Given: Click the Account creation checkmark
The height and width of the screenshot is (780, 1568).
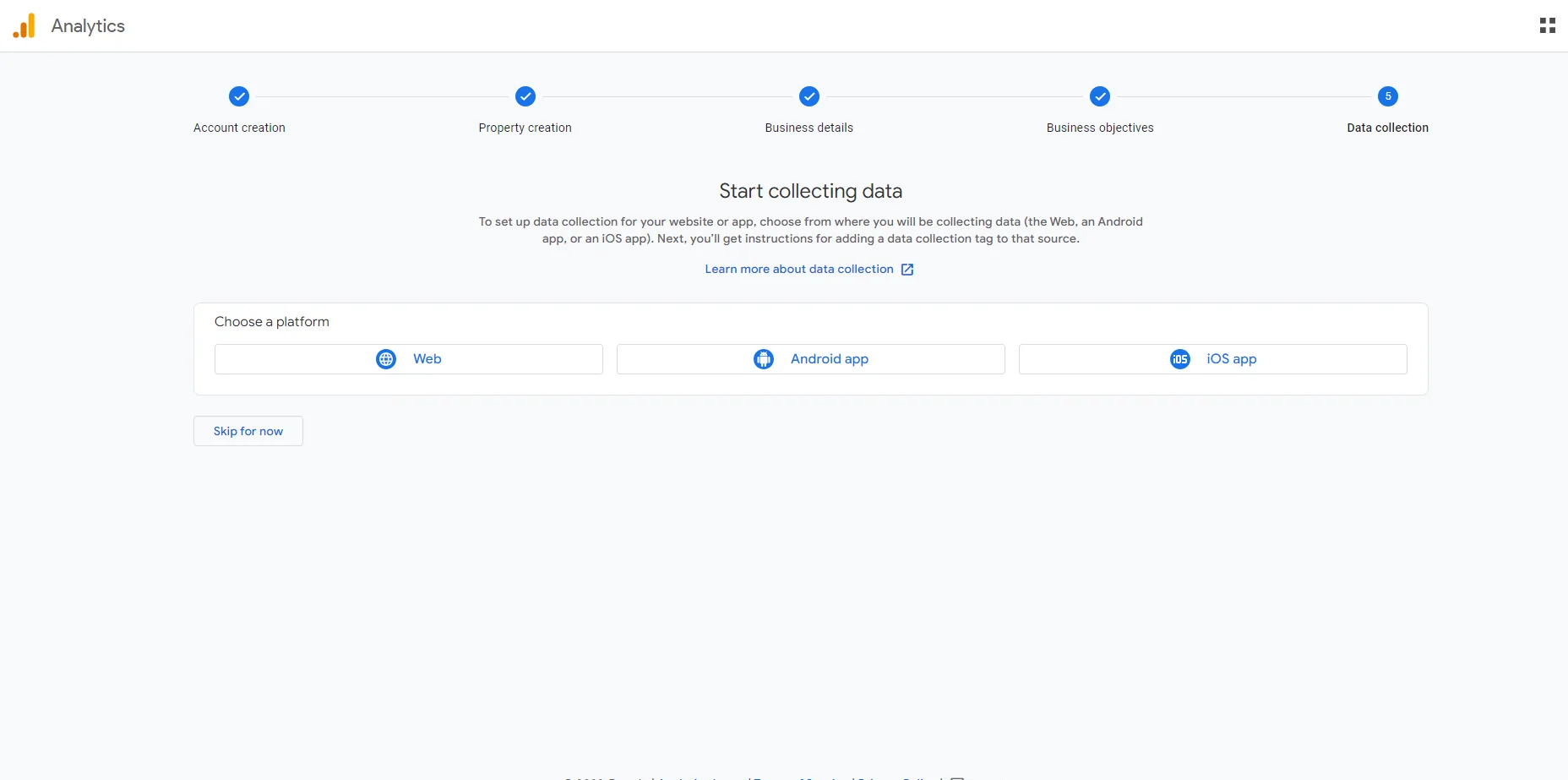Looking at the screenshot, I should coord(239,96).
